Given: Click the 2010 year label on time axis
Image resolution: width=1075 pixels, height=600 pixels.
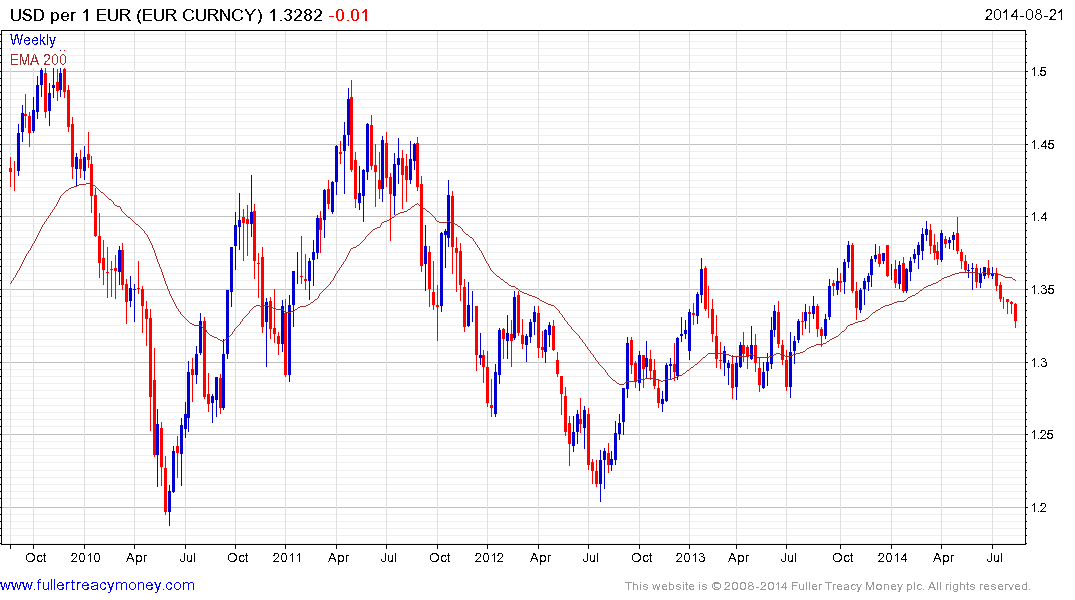Looking at the screenshot, I should (x=86, y=557).
